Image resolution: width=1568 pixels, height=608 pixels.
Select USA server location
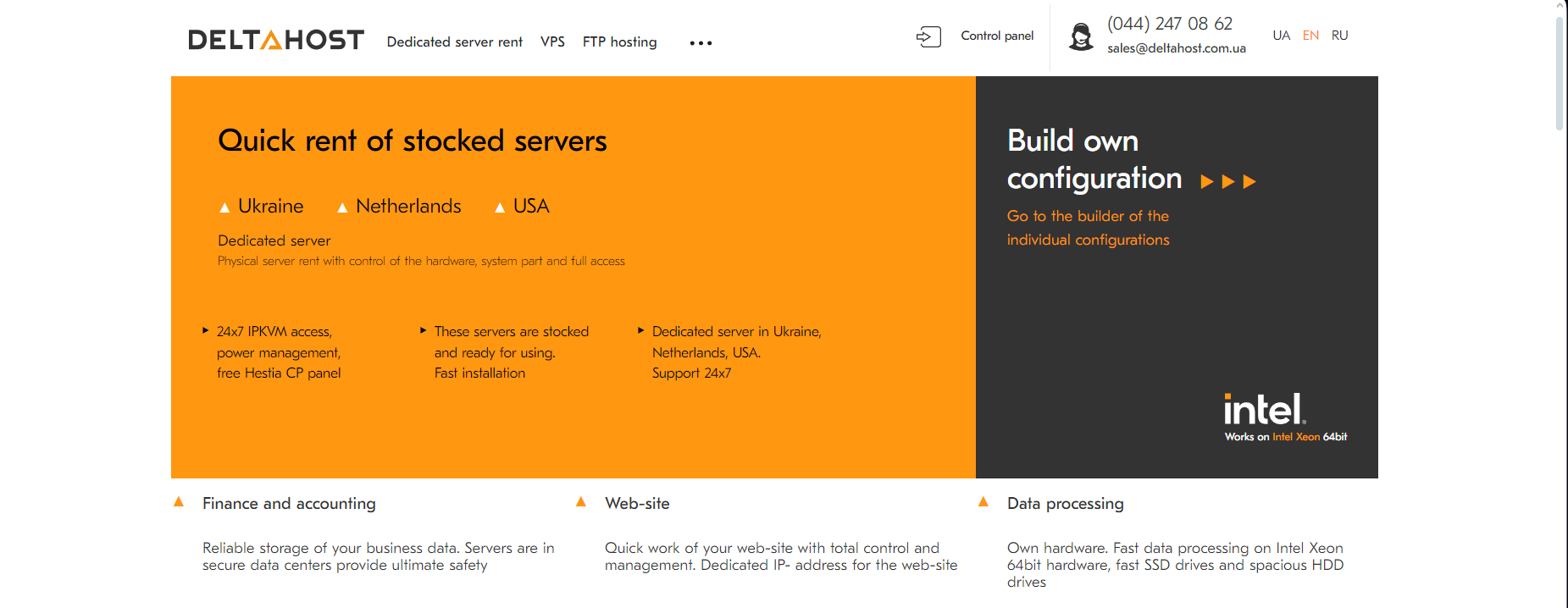531,206
